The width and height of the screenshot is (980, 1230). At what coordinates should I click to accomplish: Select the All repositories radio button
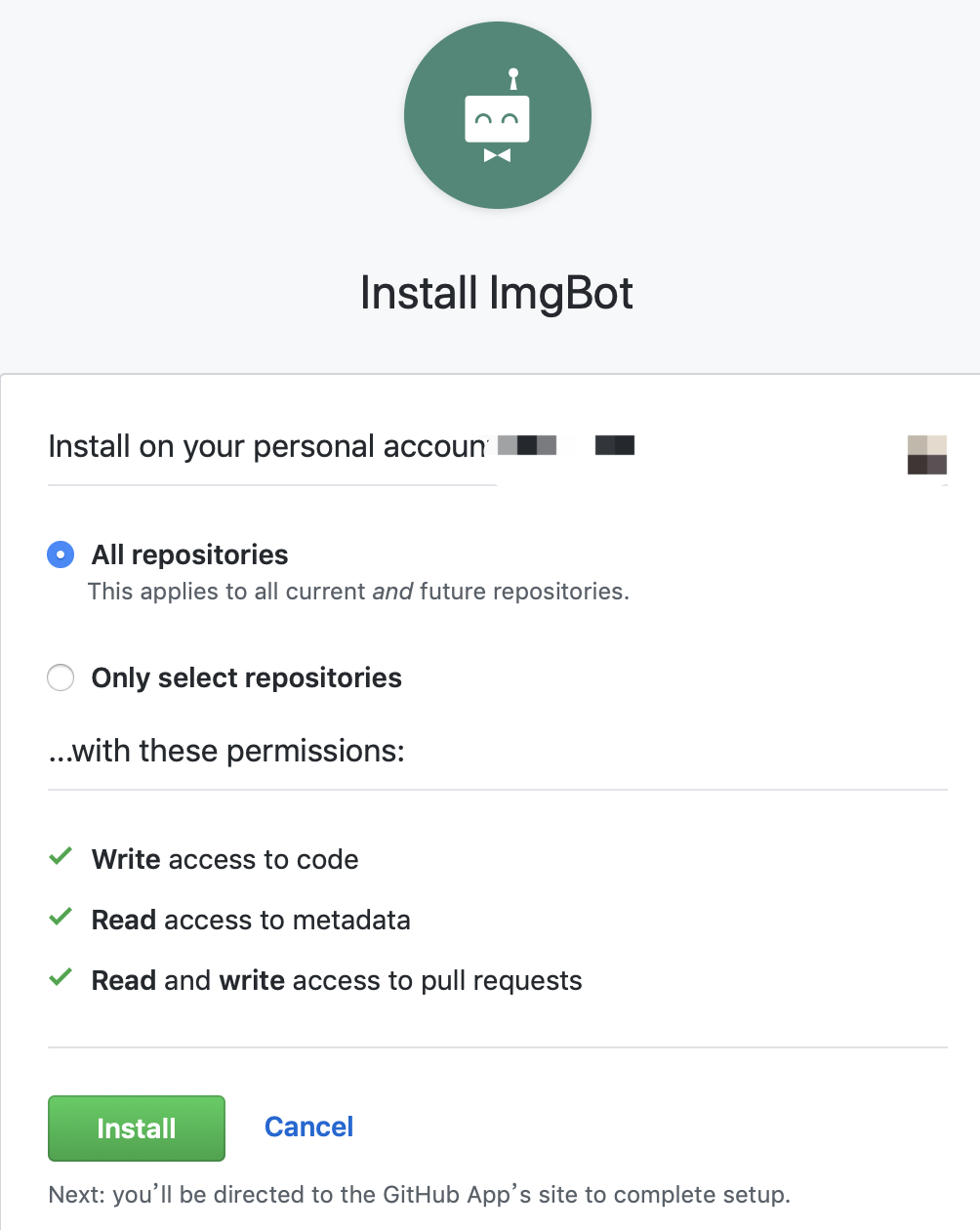pyautogui.click(x=61, y=554)
